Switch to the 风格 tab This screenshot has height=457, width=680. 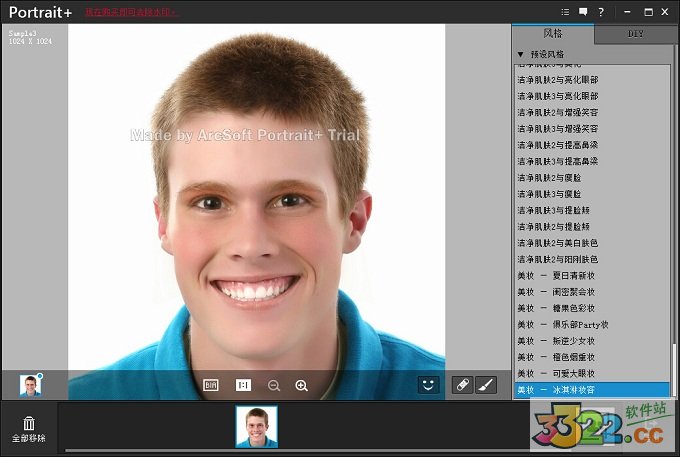pos(553,34)
